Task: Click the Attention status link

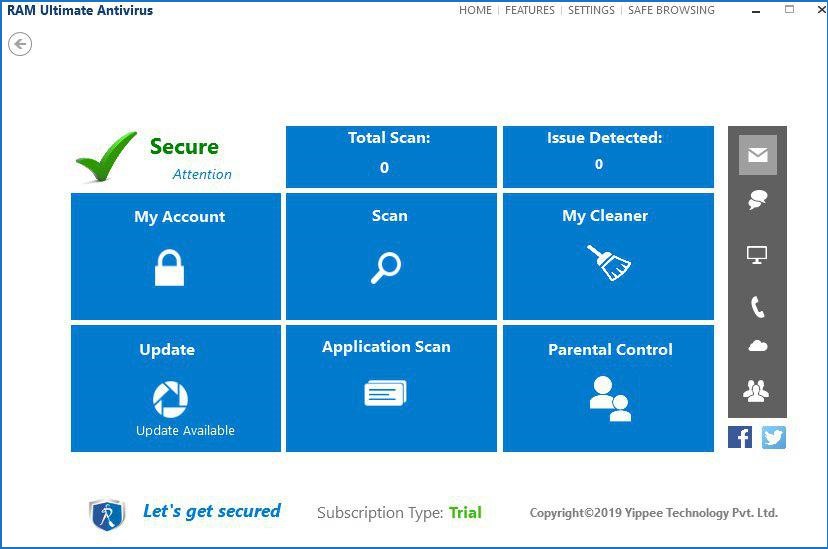Action: click(202, 174)
